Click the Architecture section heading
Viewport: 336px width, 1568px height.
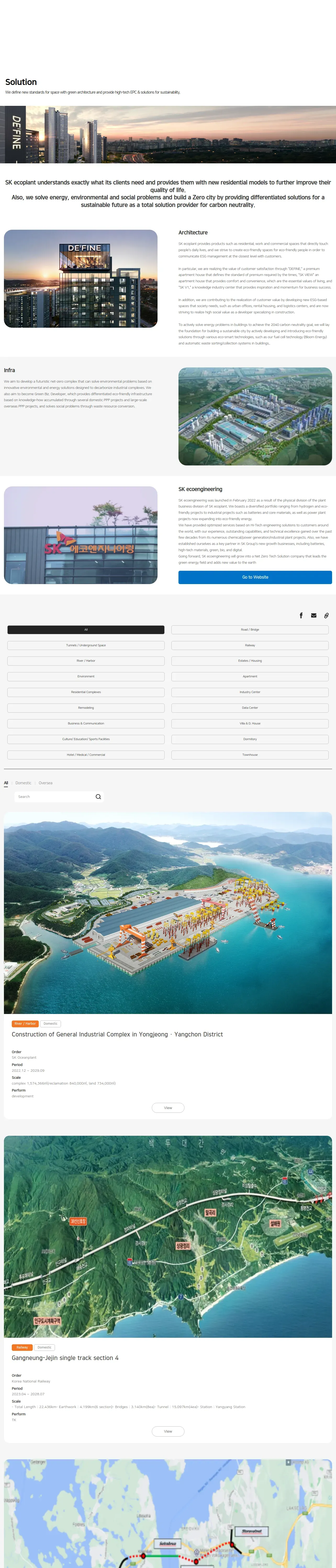tap(193, 233)
